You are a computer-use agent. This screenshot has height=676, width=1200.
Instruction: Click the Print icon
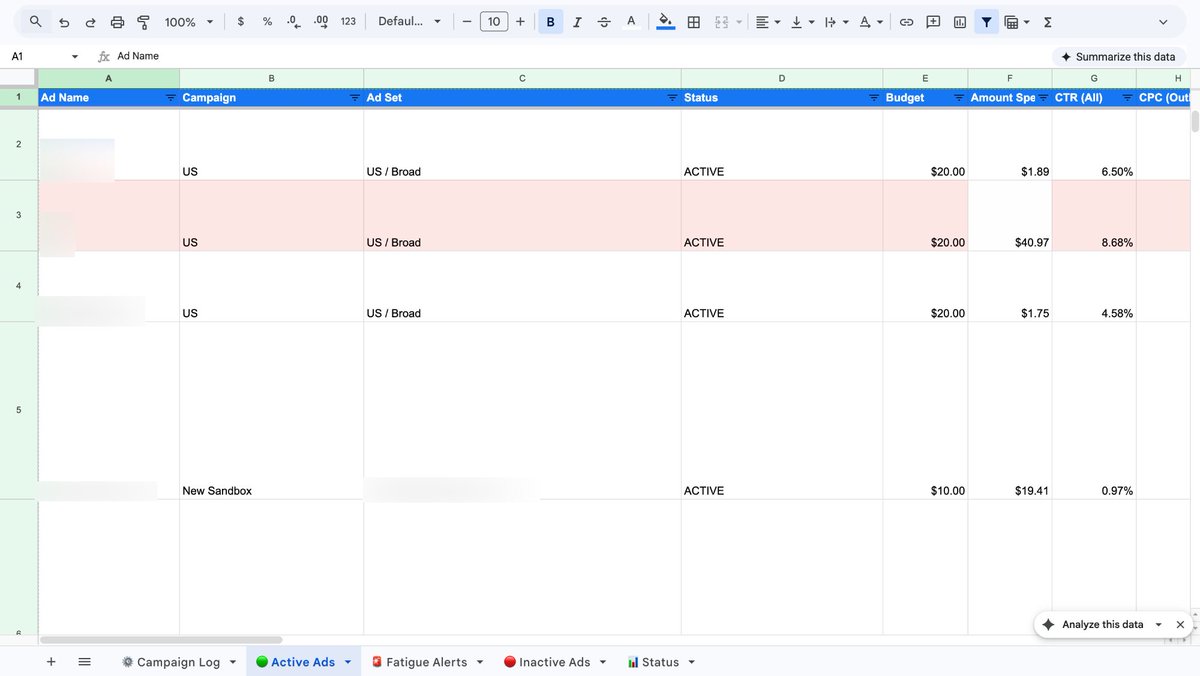(x=117, y=21)
